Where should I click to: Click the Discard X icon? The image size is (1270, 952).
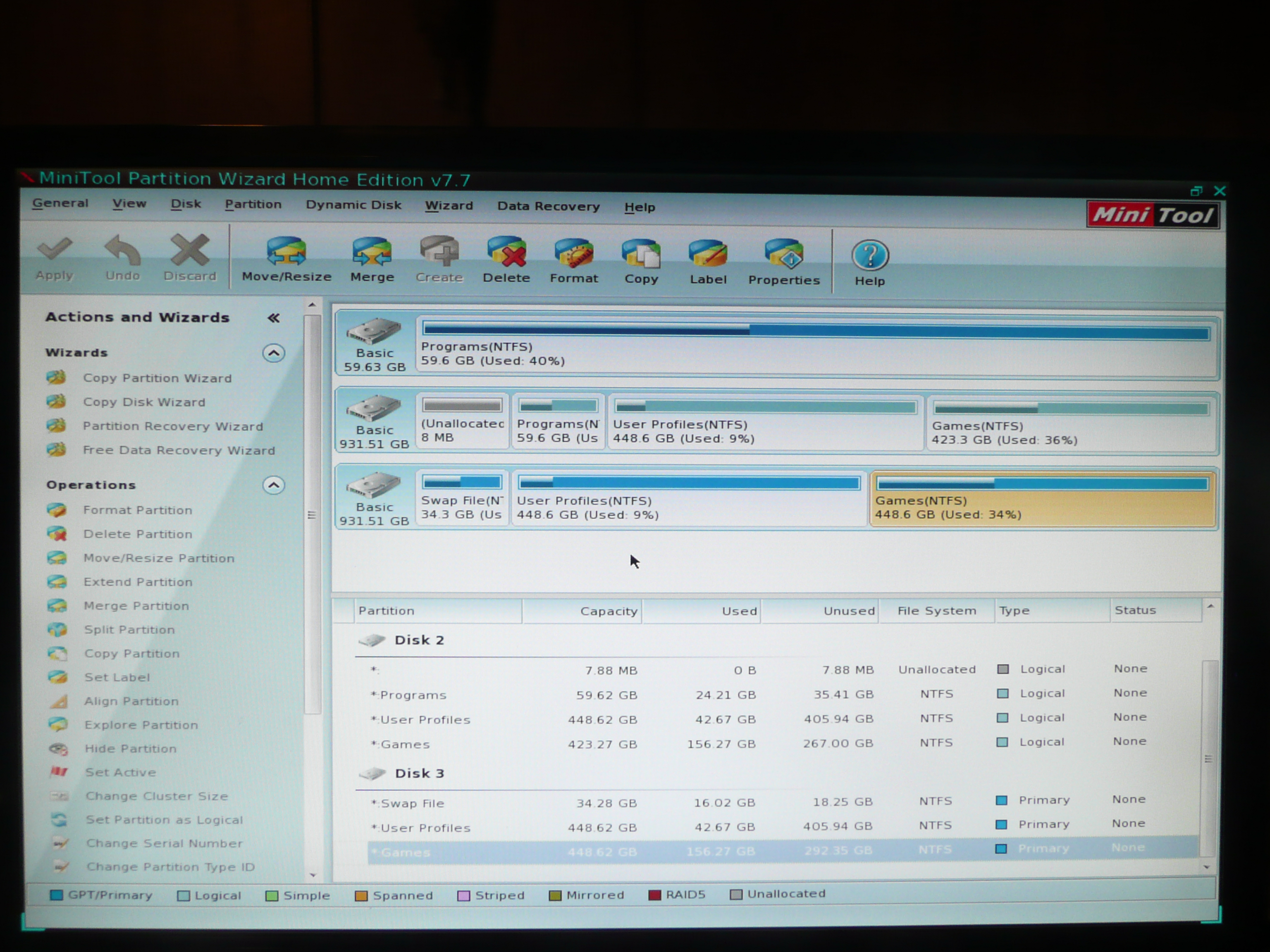coord(189,250)
